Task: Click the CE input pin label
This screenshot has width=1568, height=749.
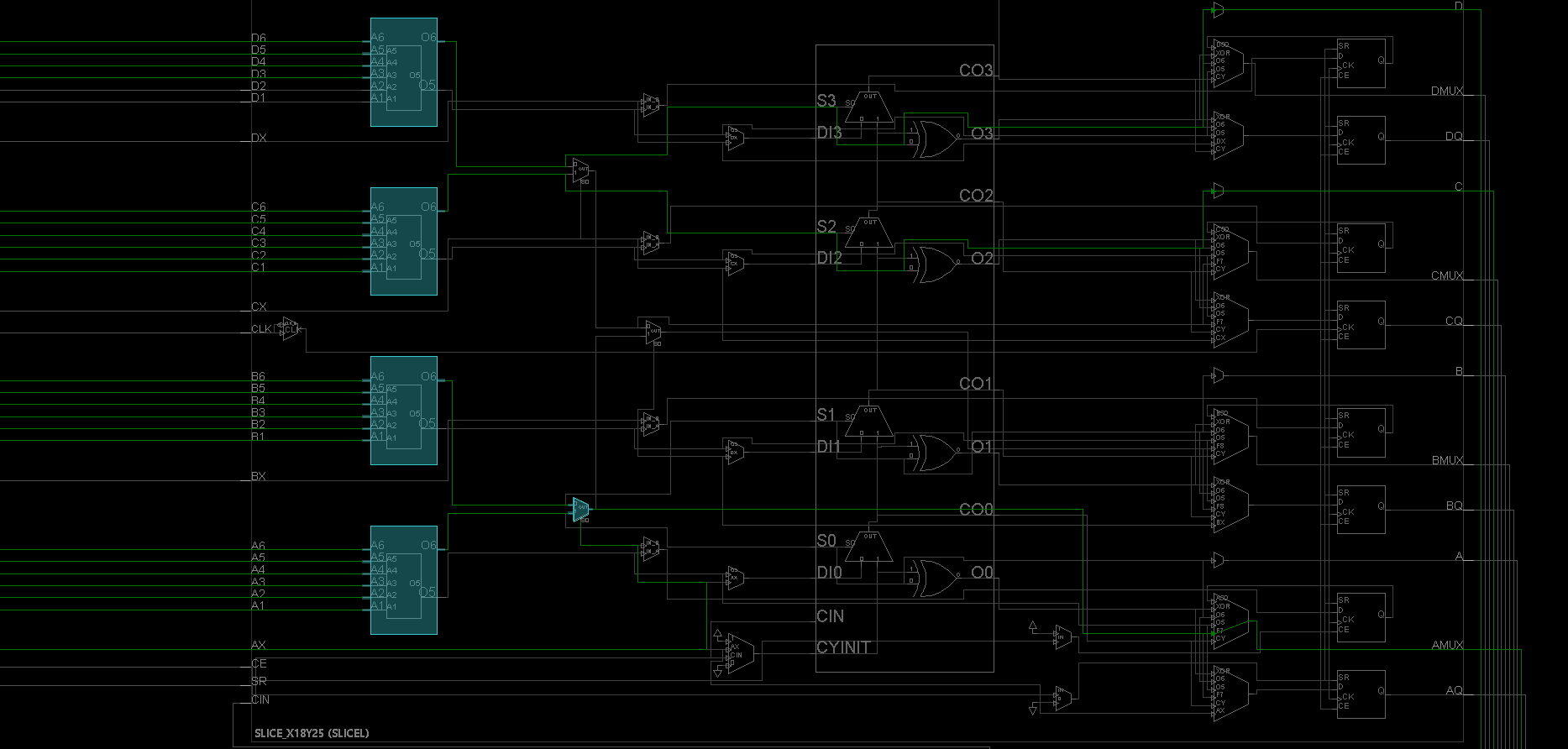Action: (259, 663)
